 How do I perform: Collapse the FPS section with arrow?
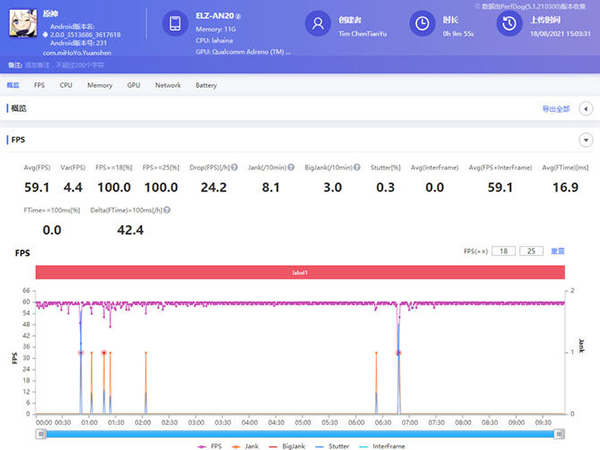point(585,140)
